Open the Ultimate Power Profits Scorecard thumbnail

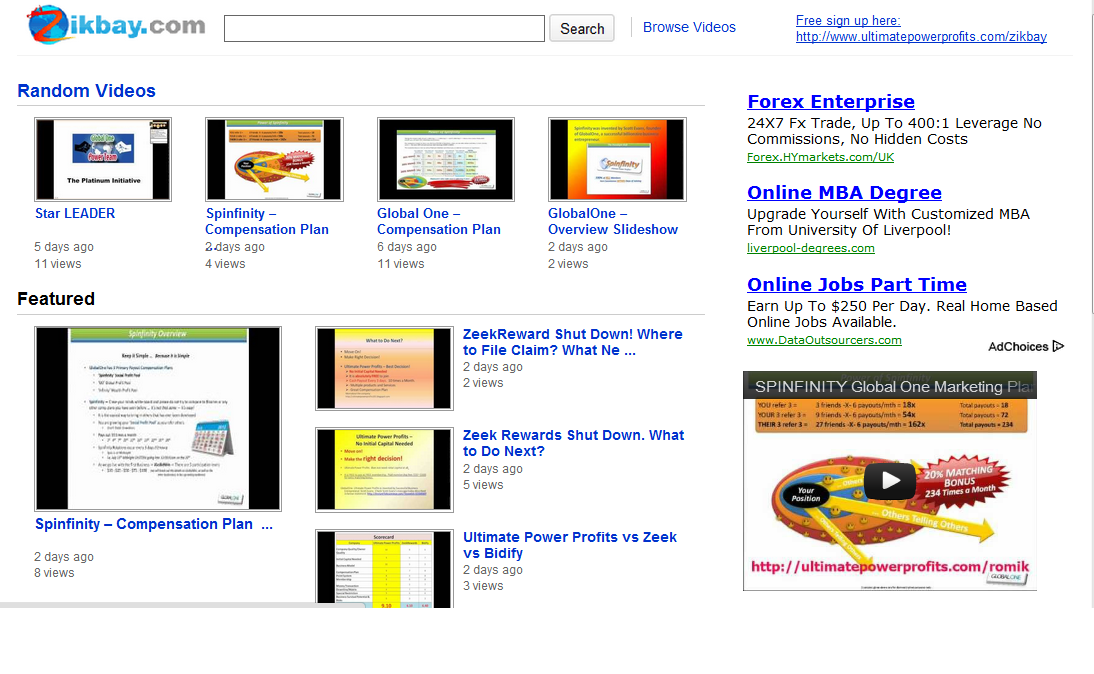pyautogui.click(x=384, y=569)
